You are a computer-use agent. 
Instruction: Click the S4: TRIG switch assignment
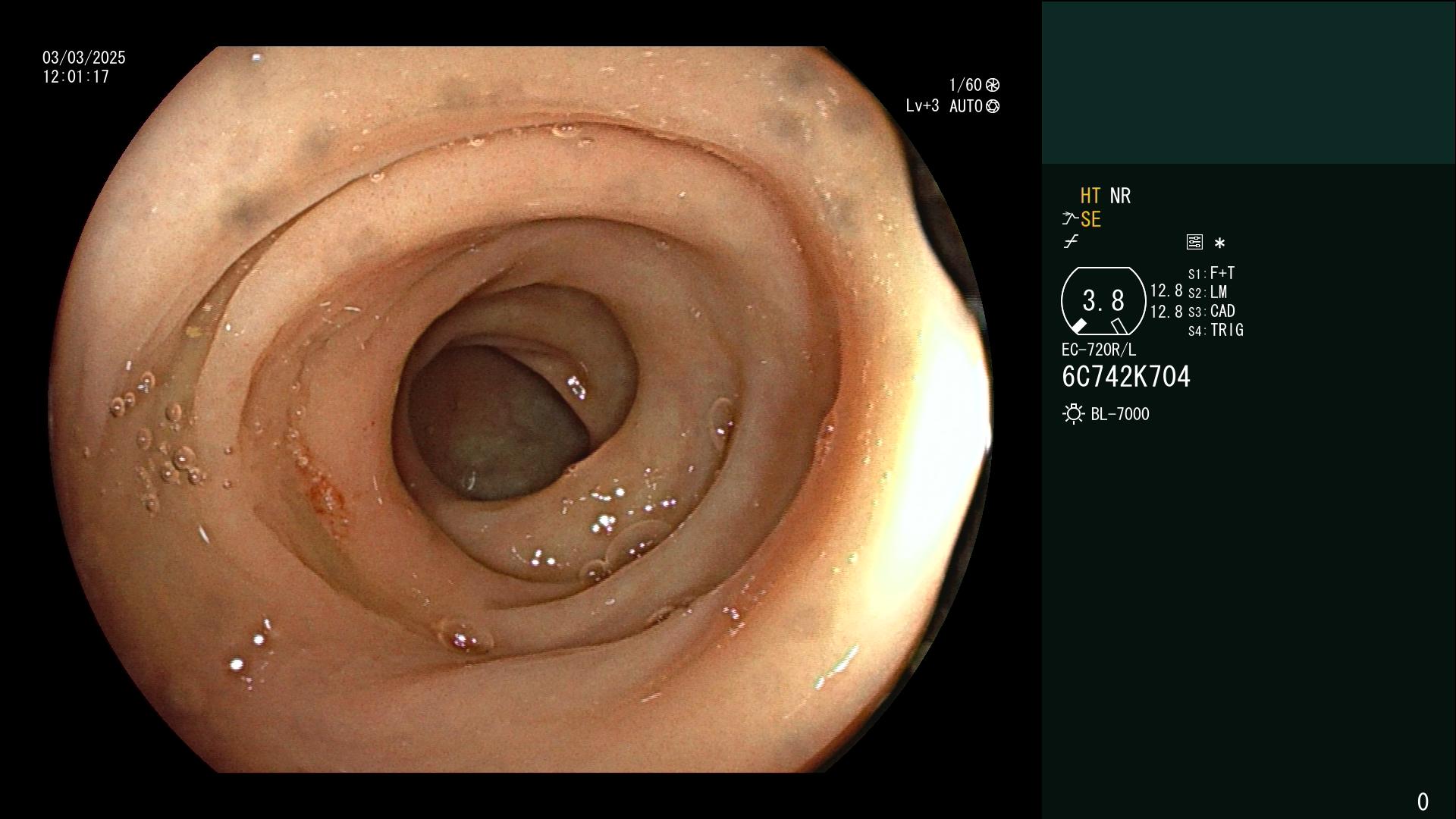pos(1216,330)
